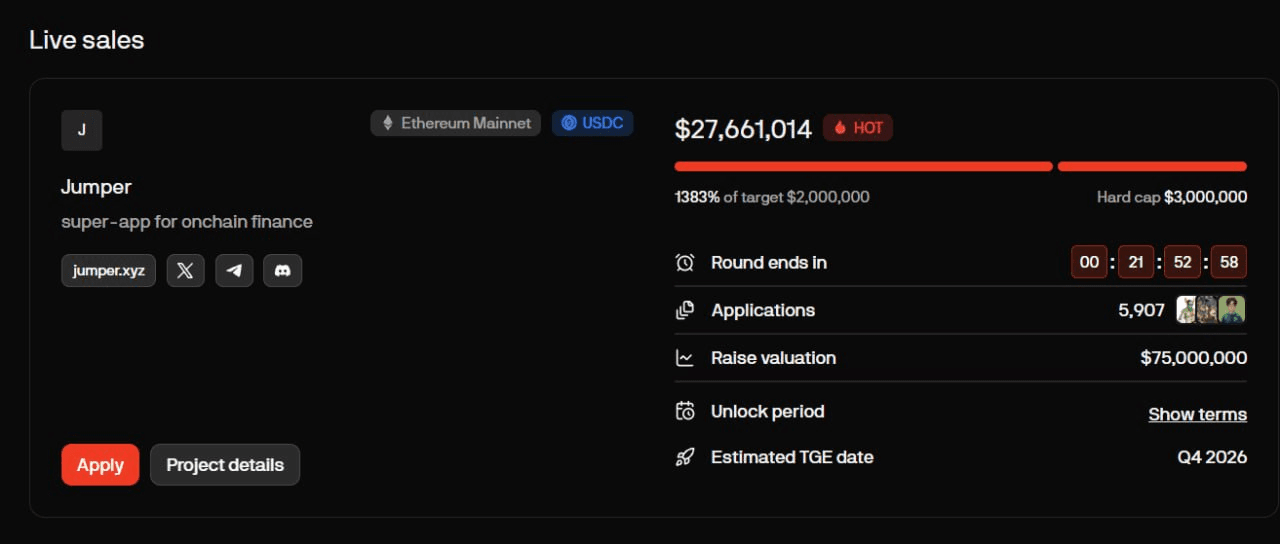Apply to the Jumper sale

click(100, 465)
